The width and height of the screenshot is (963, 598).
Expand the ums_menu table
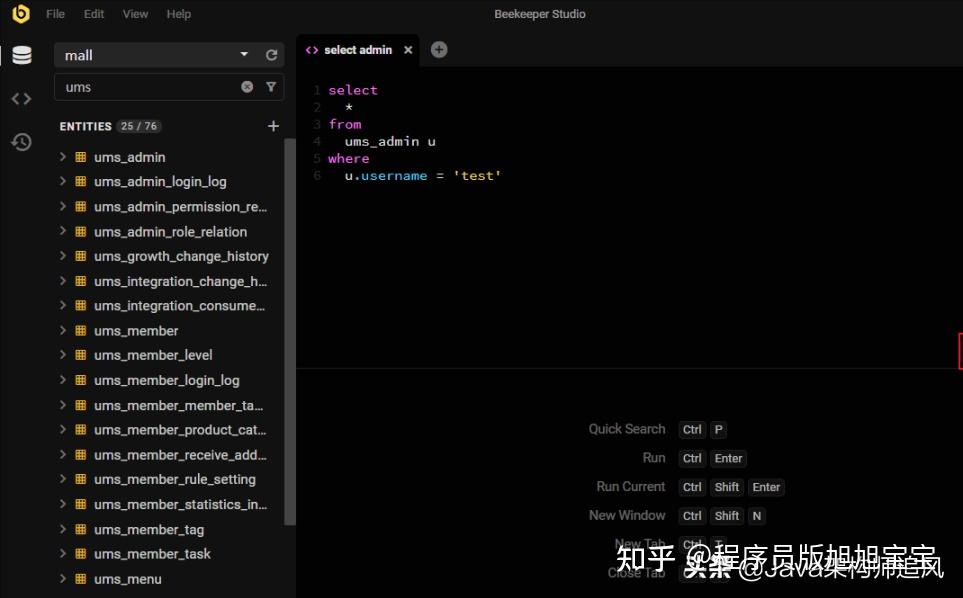(x=63, y=578)
